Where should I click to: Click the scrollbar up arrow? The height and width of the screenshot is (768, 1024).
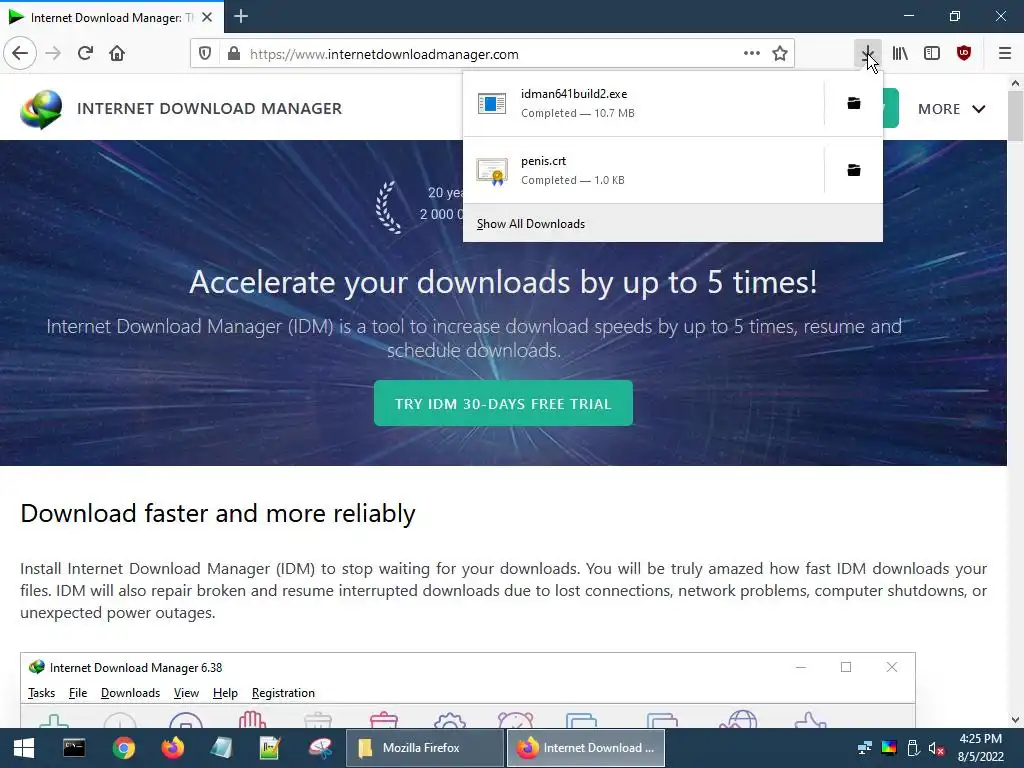[1015, 84]
